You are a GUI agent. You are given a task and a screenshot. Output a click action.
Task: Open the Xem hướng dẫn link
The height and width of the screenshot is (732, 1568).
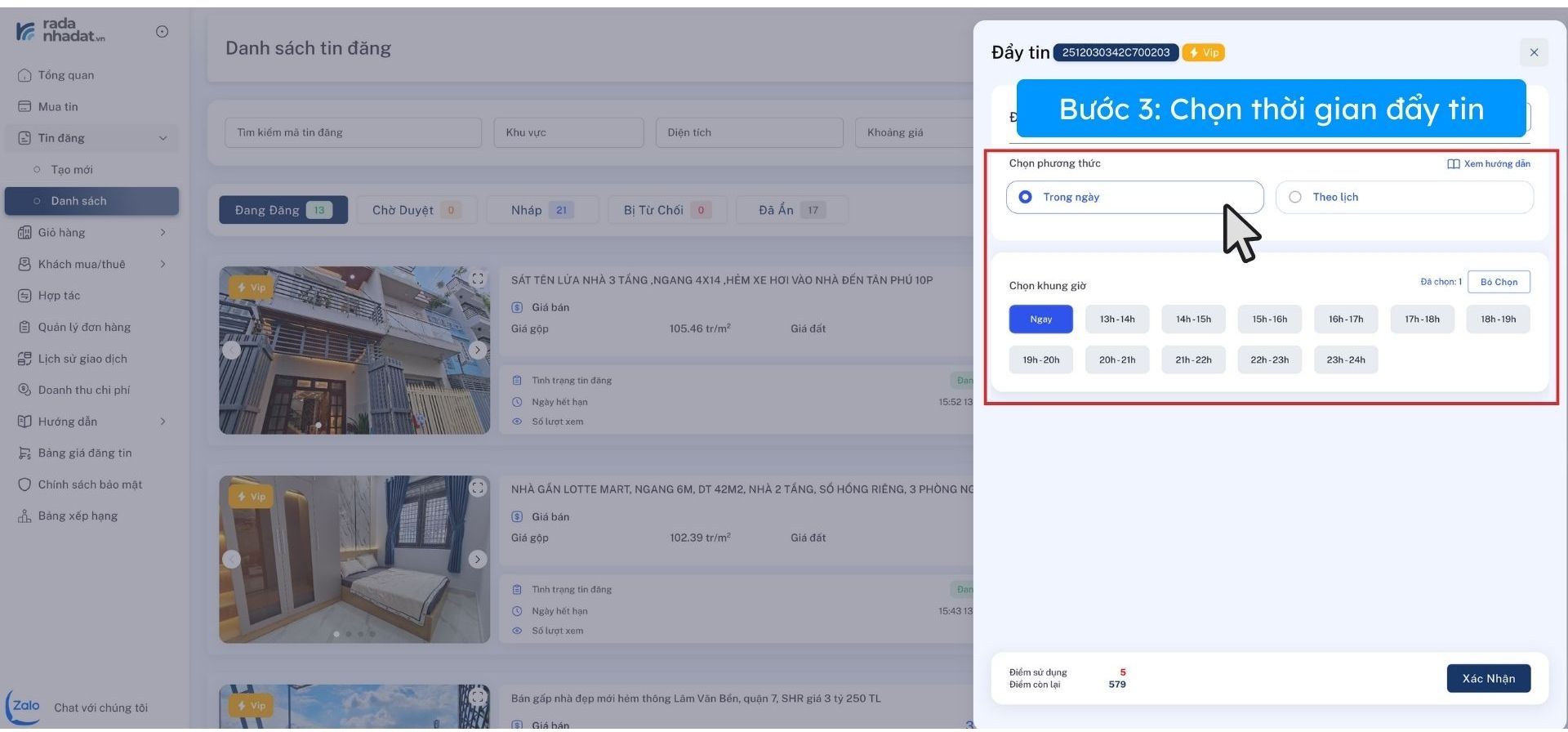[x=1489, y=164]
